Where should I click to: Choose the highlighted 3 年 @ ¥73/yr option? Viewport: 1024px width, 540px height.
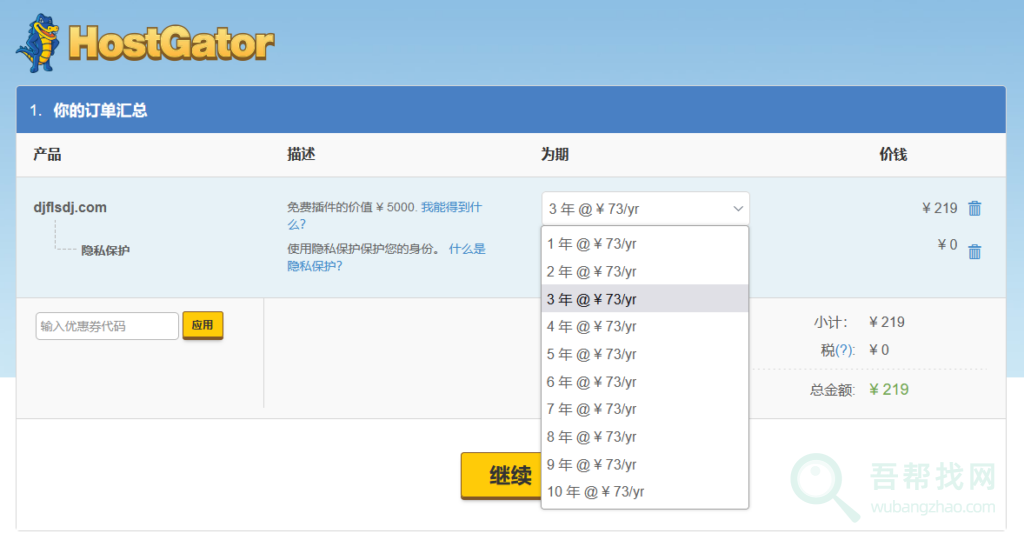click(x=645, y=299)
